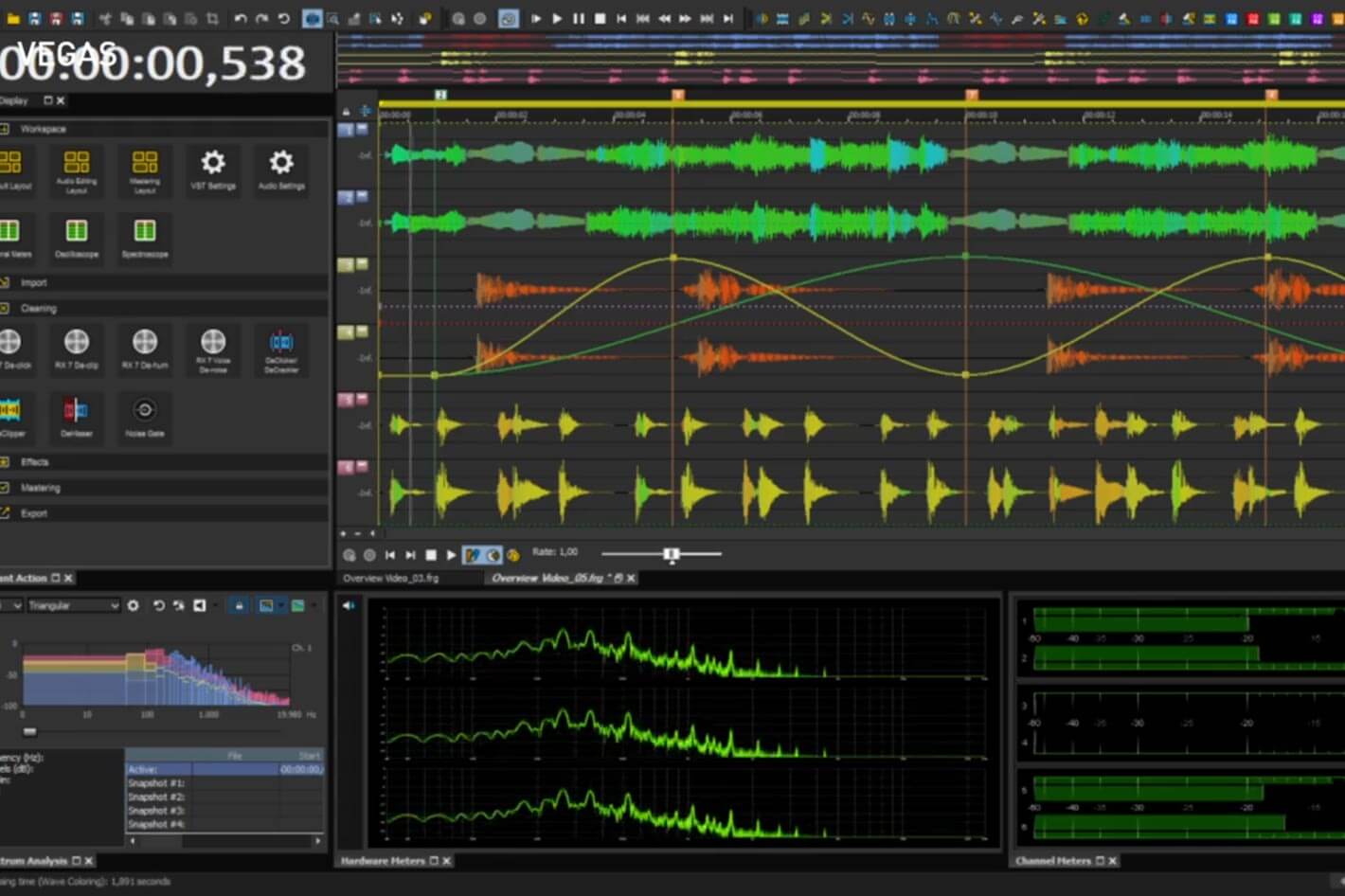Toggle channel 3 button on third track

pyautogui.click(x=346, y=265)
